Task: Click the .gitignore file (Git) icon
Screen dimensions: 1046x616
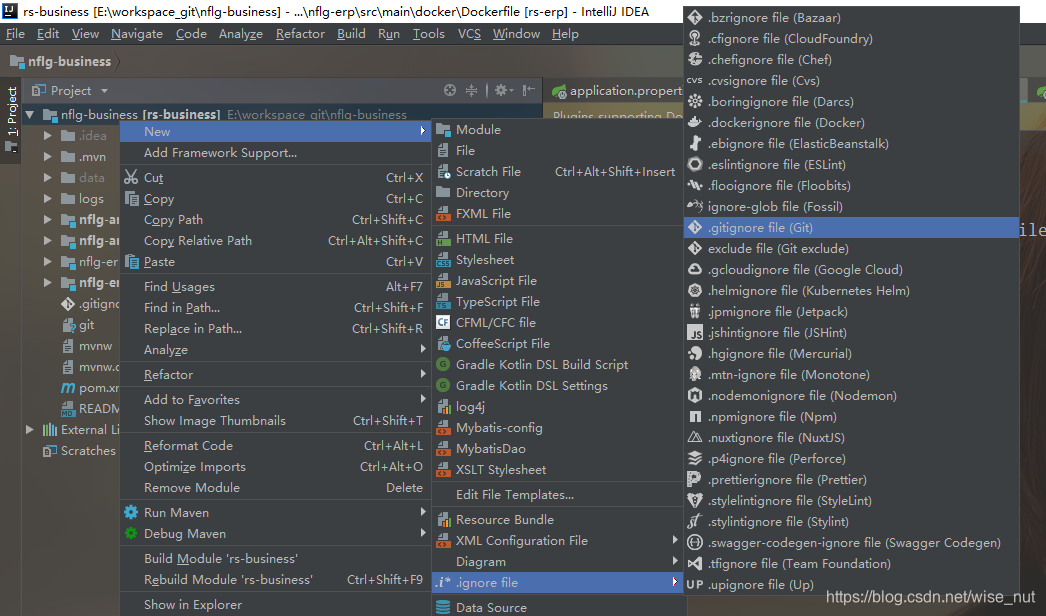Action: click(x=695, y=228)
